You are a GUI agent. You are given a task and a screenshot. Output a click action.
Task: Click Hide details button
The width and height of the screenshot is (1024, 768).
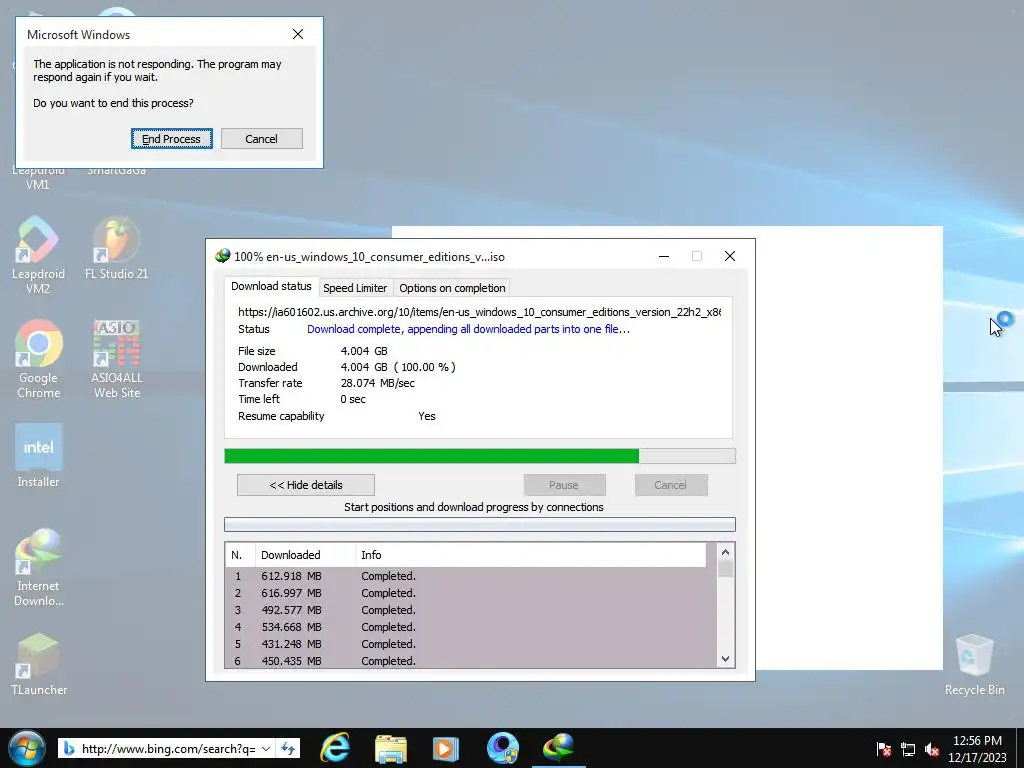coord(306,485)
